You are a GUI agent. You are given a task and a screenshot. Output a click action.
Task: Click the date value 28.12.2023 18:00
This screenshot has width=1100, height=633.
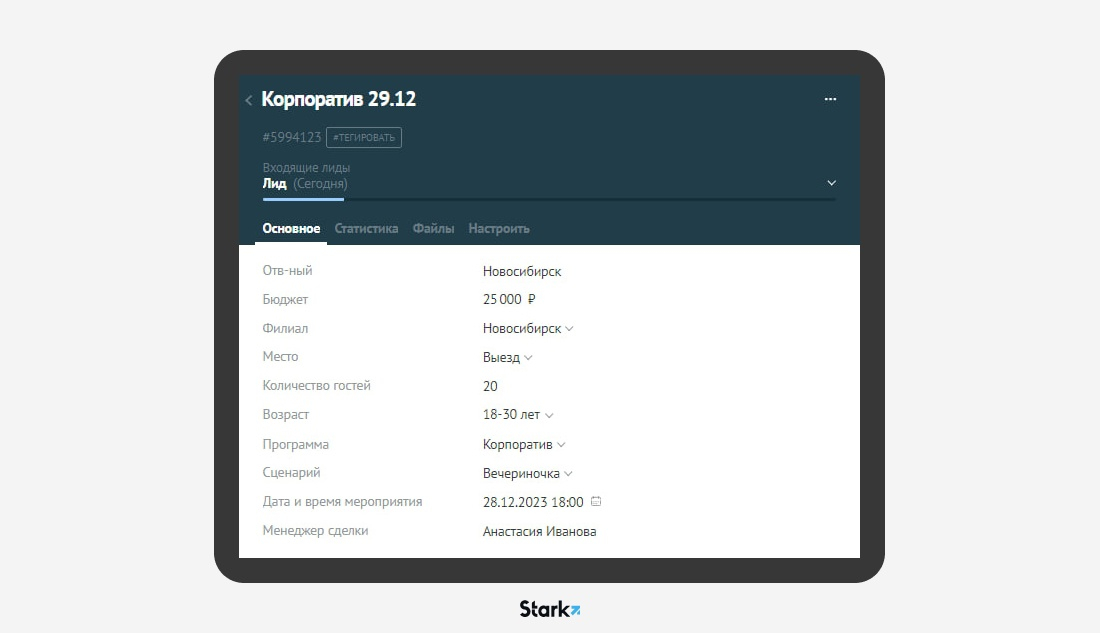(x=533, y=502)
